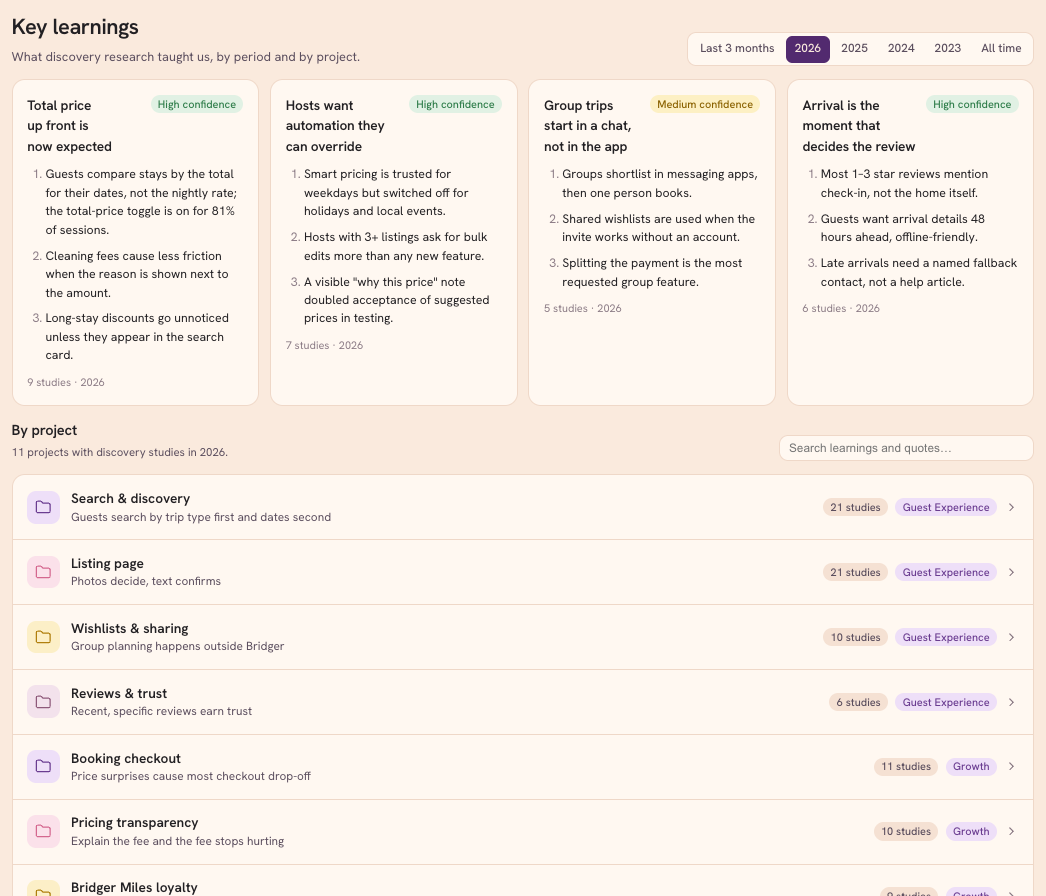Screen dimensions: 1046x896
Task: Open the Booking checkout folder icon
Action: pos(43,767)
